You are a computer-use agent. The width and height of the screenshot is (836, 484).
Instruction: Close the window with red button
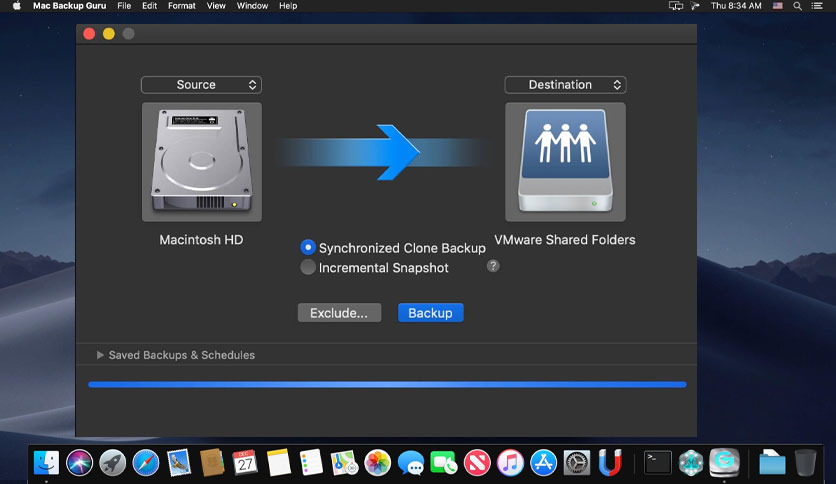coord(89,34)
